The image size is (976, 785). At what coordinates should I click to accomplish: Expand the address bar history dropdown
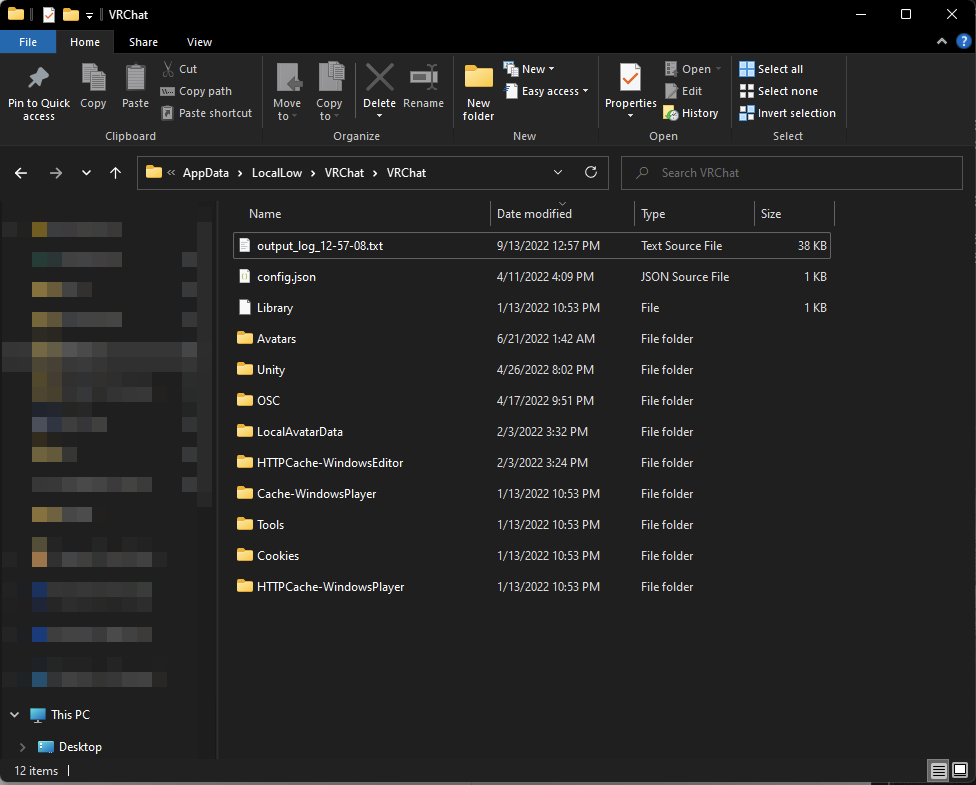pyautogui.click(x=558, y=172)
